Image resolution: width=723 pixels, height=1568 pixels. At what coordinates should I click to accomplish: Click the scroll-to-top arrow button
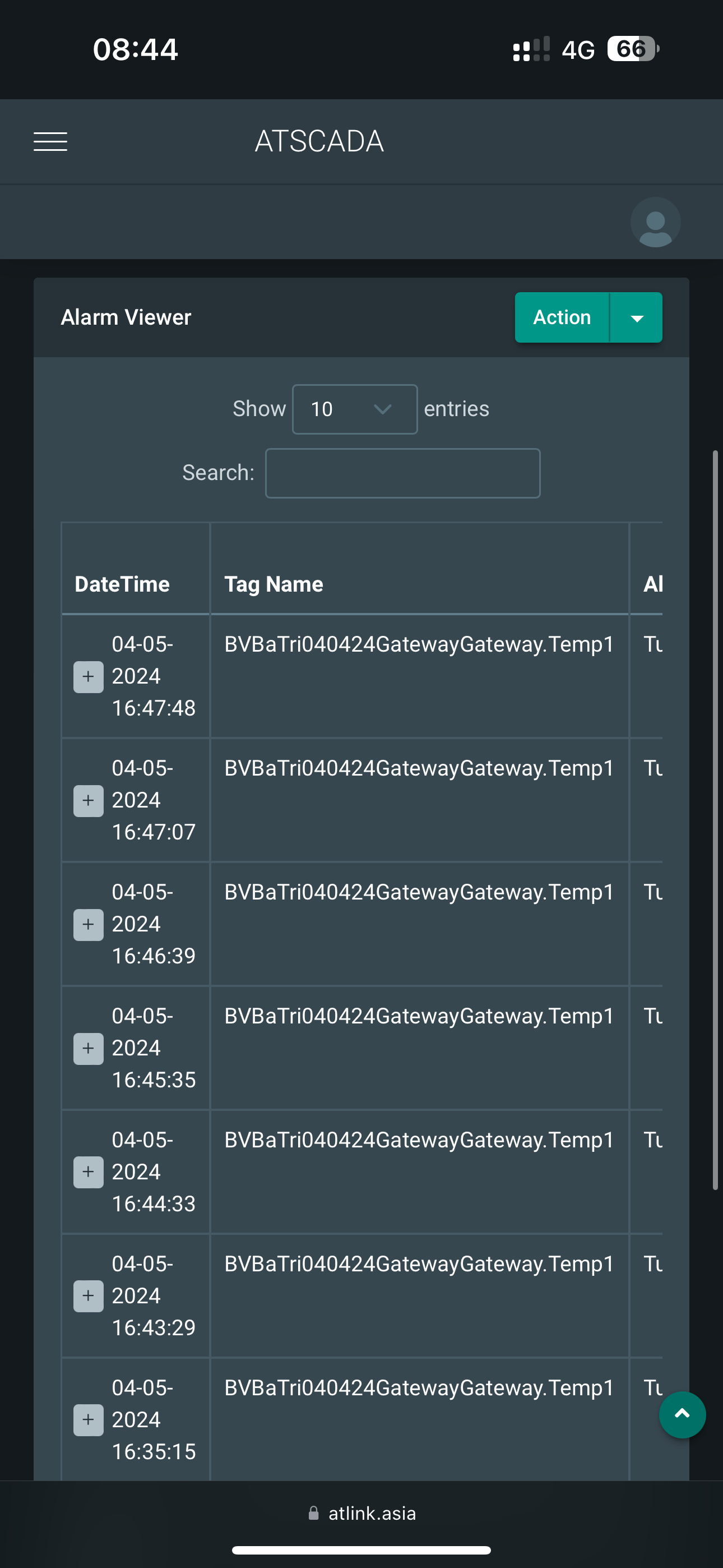click(x=682, y=1414)
